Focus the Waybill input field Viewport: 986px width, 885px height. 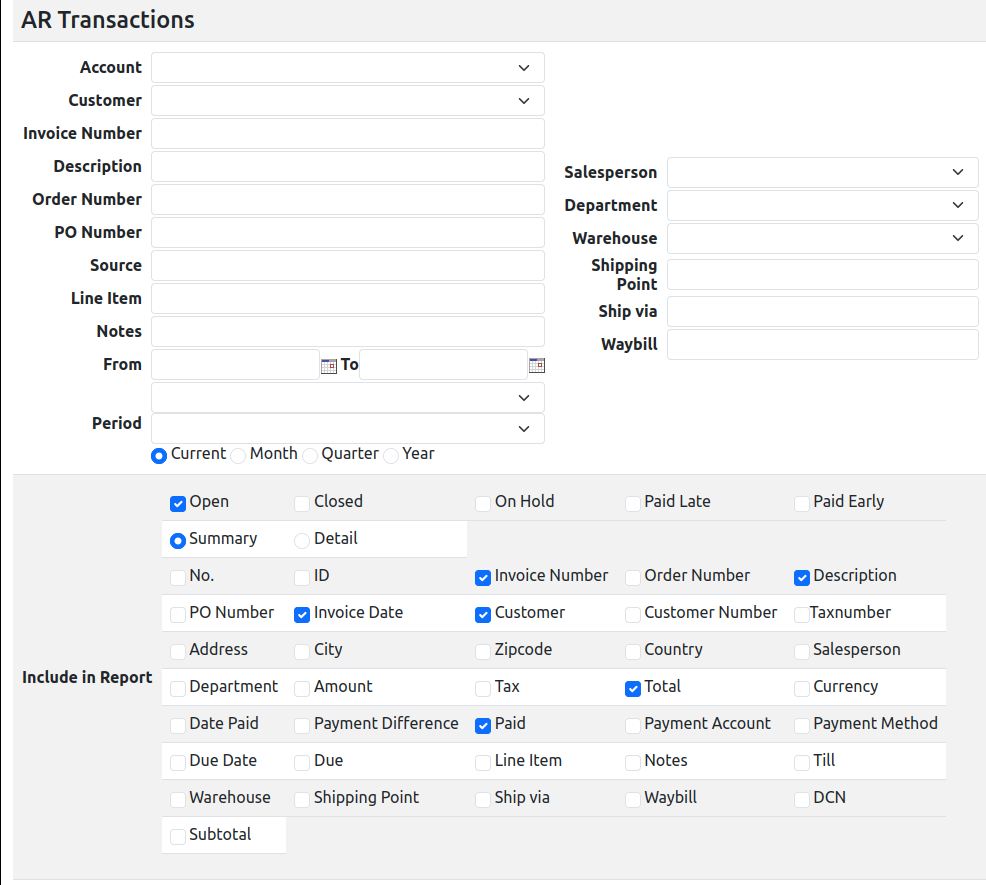coord(822,345)
